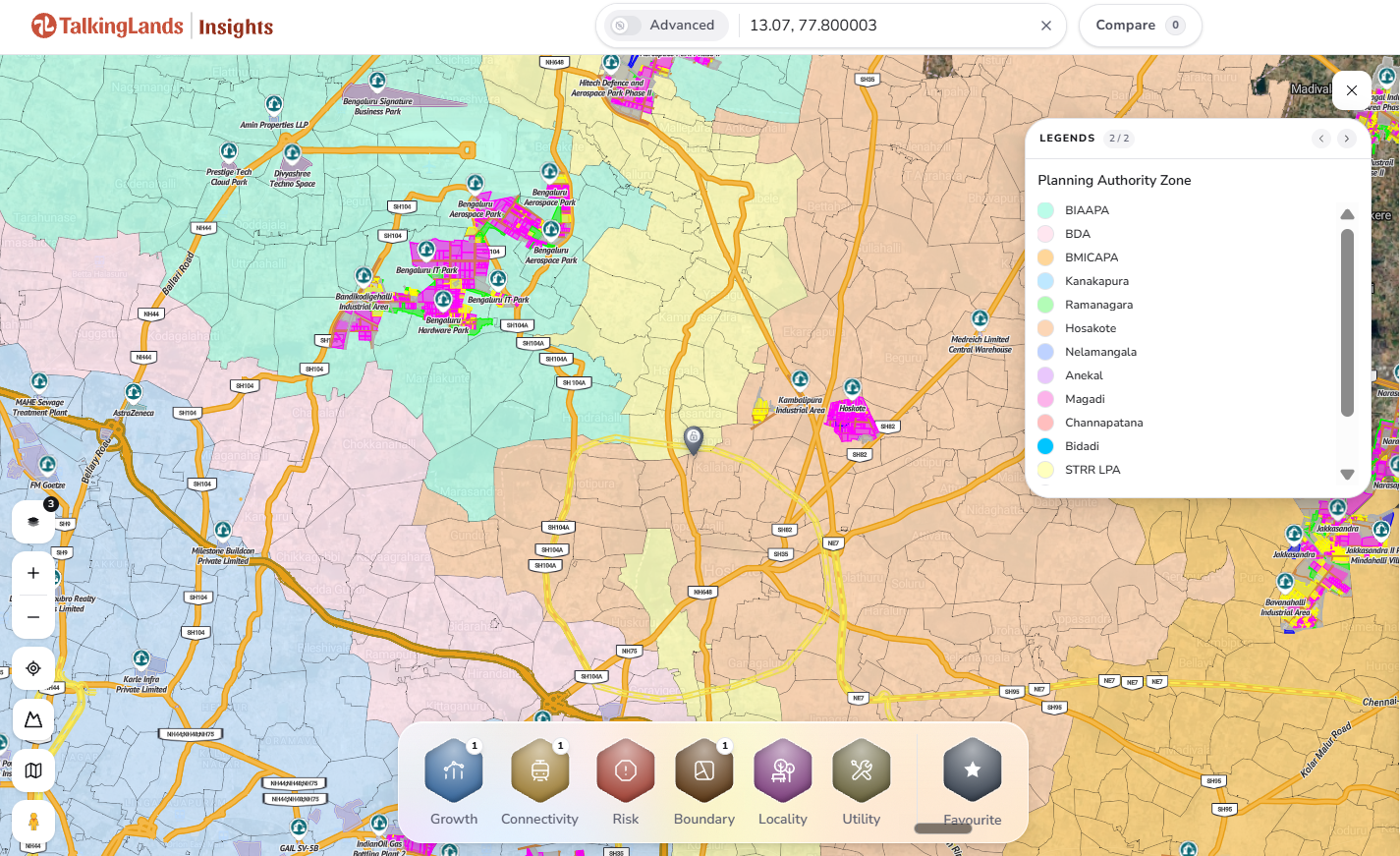Open the Favourite star hexagon
The width and height of the screenshot is (1400, 856).
point(973,770)
